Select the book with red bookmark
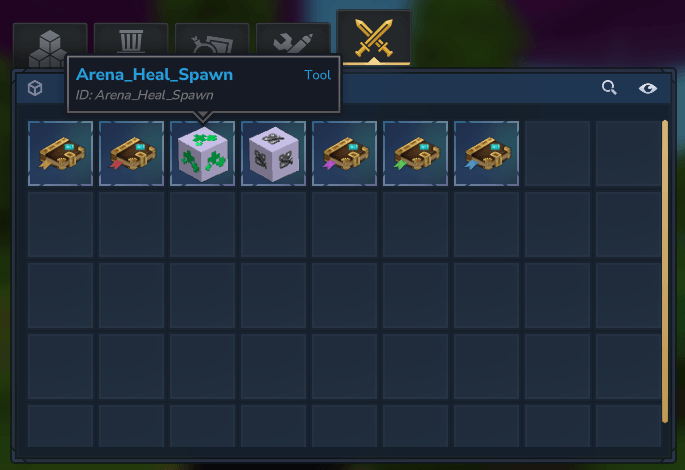This screenshot has height=470, width=685. click(131, 153)
